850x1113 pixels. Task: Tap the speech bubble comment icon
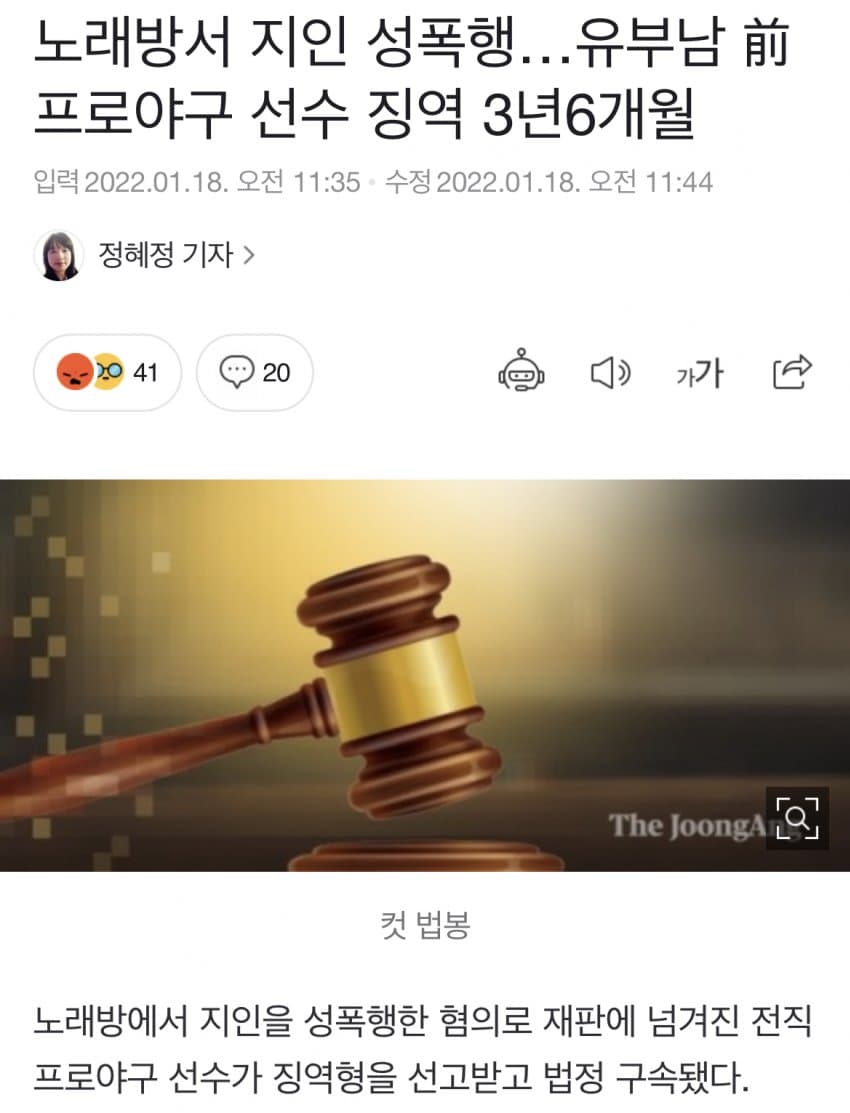(x=236, y=372)
